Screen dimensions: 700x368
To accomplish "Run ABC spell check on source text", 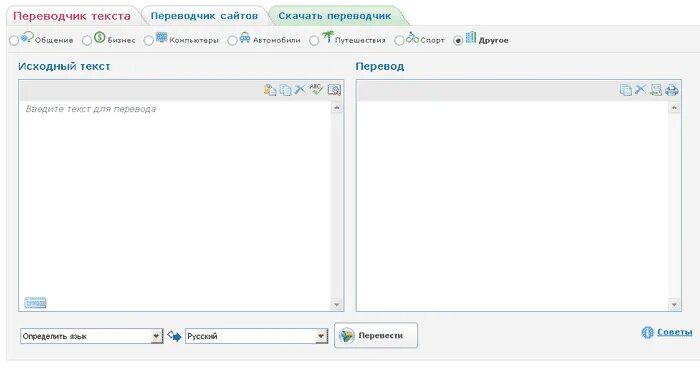I will pos(316,89).
